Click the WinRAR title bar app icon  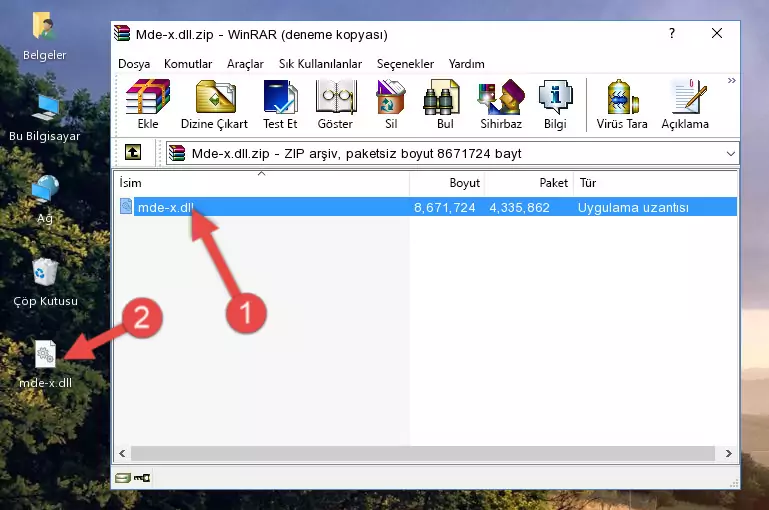click(122, 34)
